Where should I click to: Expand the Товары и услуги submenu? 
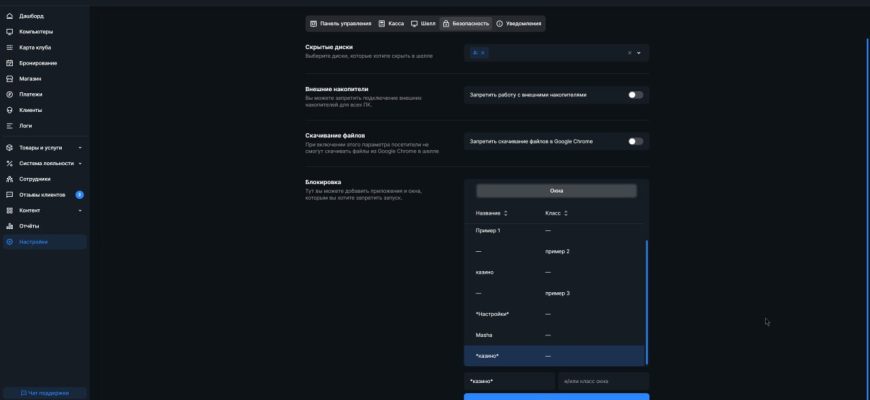[80, 148]
